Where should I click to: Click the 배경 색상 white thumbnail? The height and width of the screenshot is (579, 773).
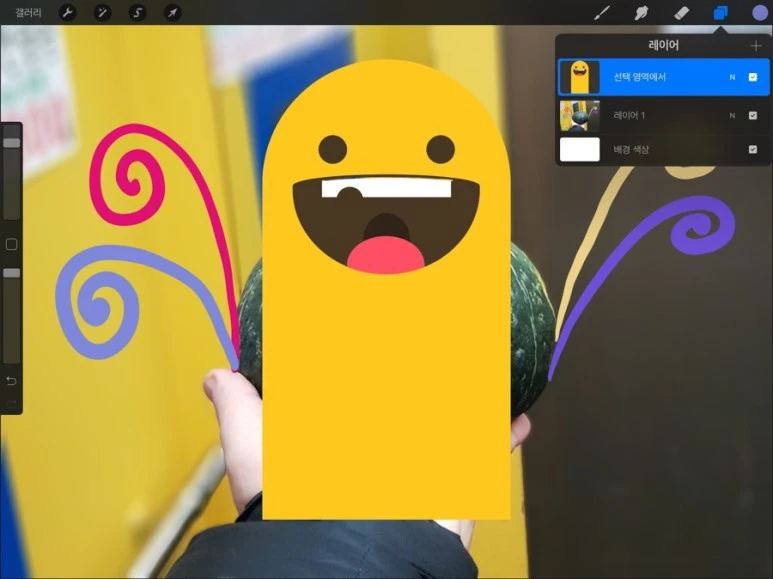(579, 150)
